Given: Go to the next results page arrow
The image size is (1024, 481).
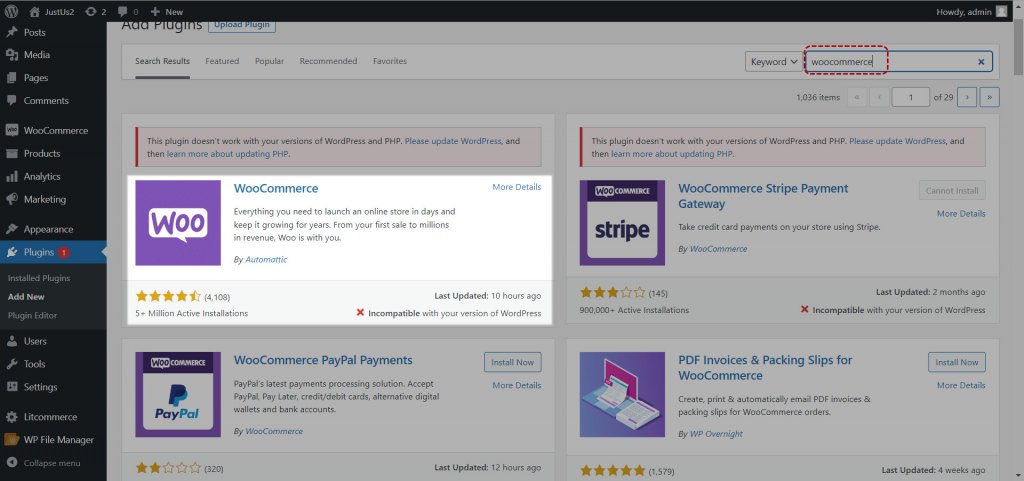Looking at the screenshot, I should [967, 97].
